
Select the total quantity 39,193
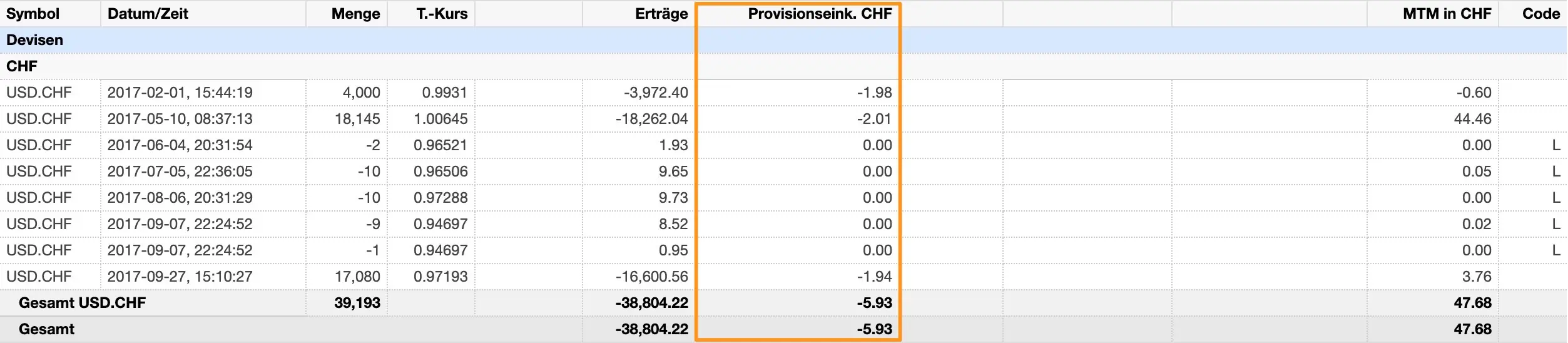[357, 303]
